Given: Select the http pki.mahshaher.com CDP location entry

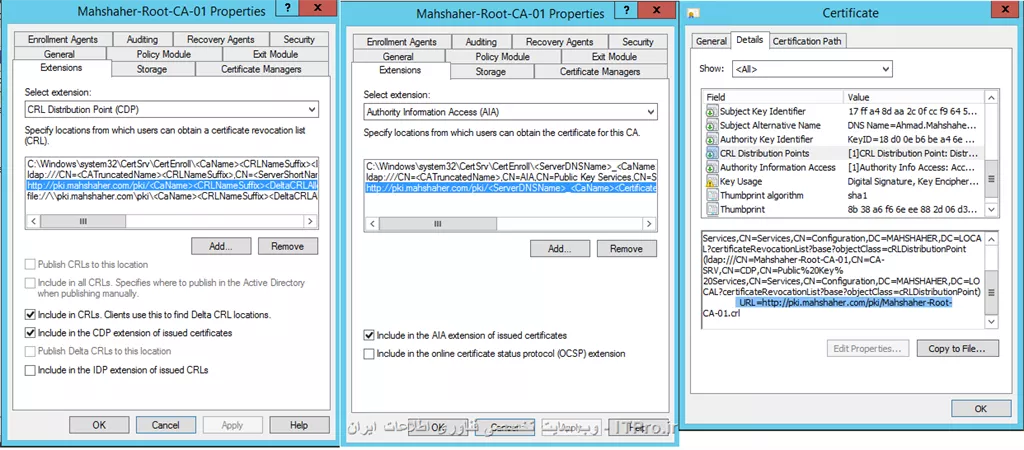Looking at the screenshot, I should [x=172, y=185].
